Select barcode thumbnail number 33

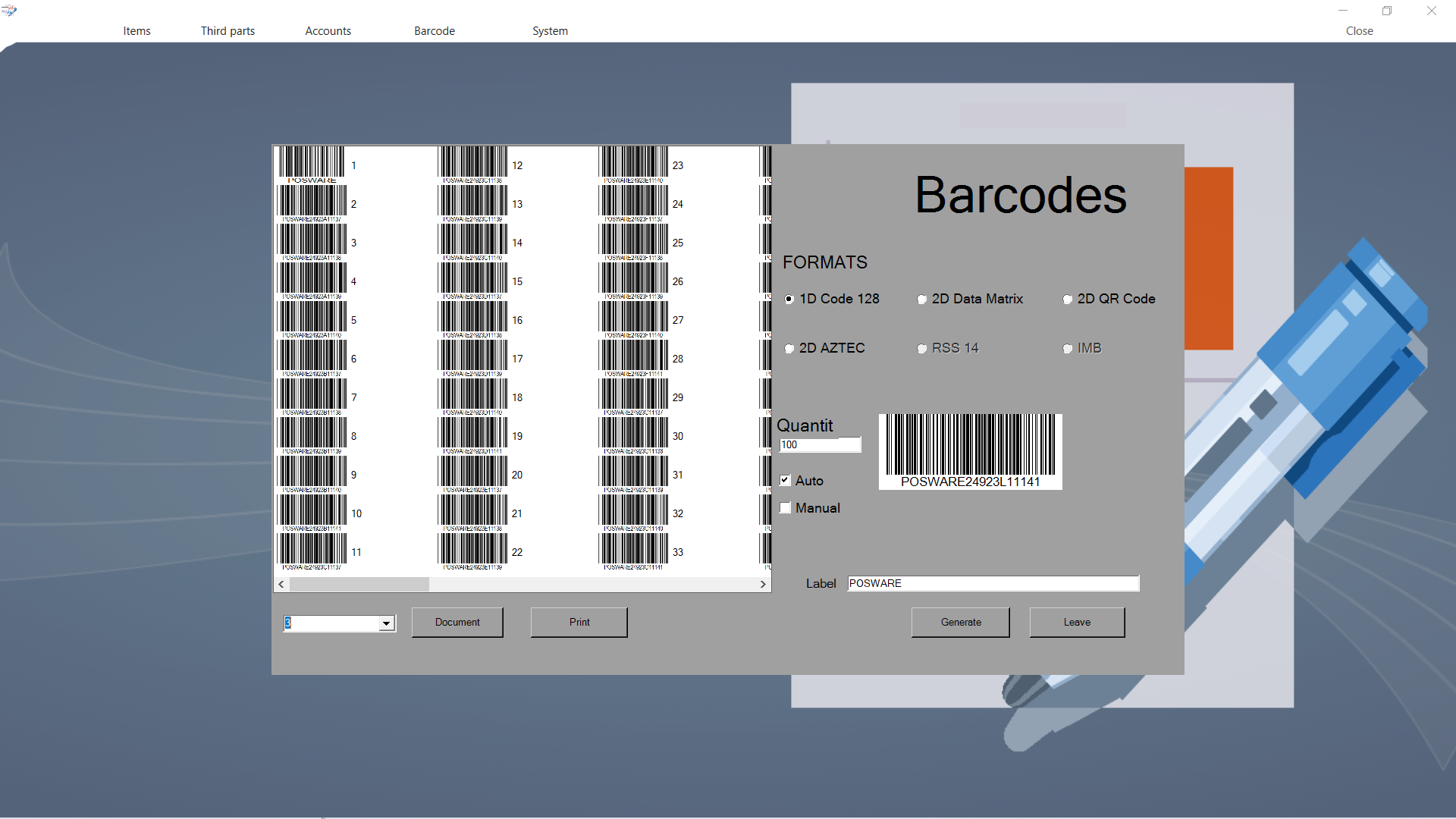pyautogui.click(x=634, y=551)
